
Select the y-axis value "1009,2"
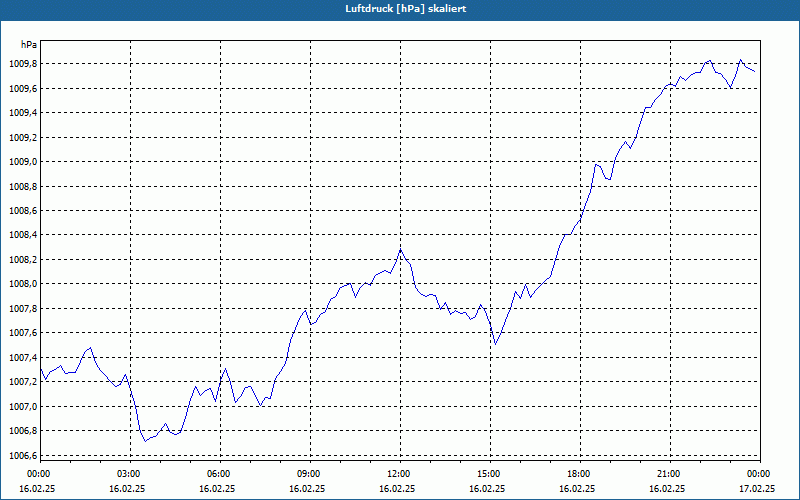[x=23, y=138]
